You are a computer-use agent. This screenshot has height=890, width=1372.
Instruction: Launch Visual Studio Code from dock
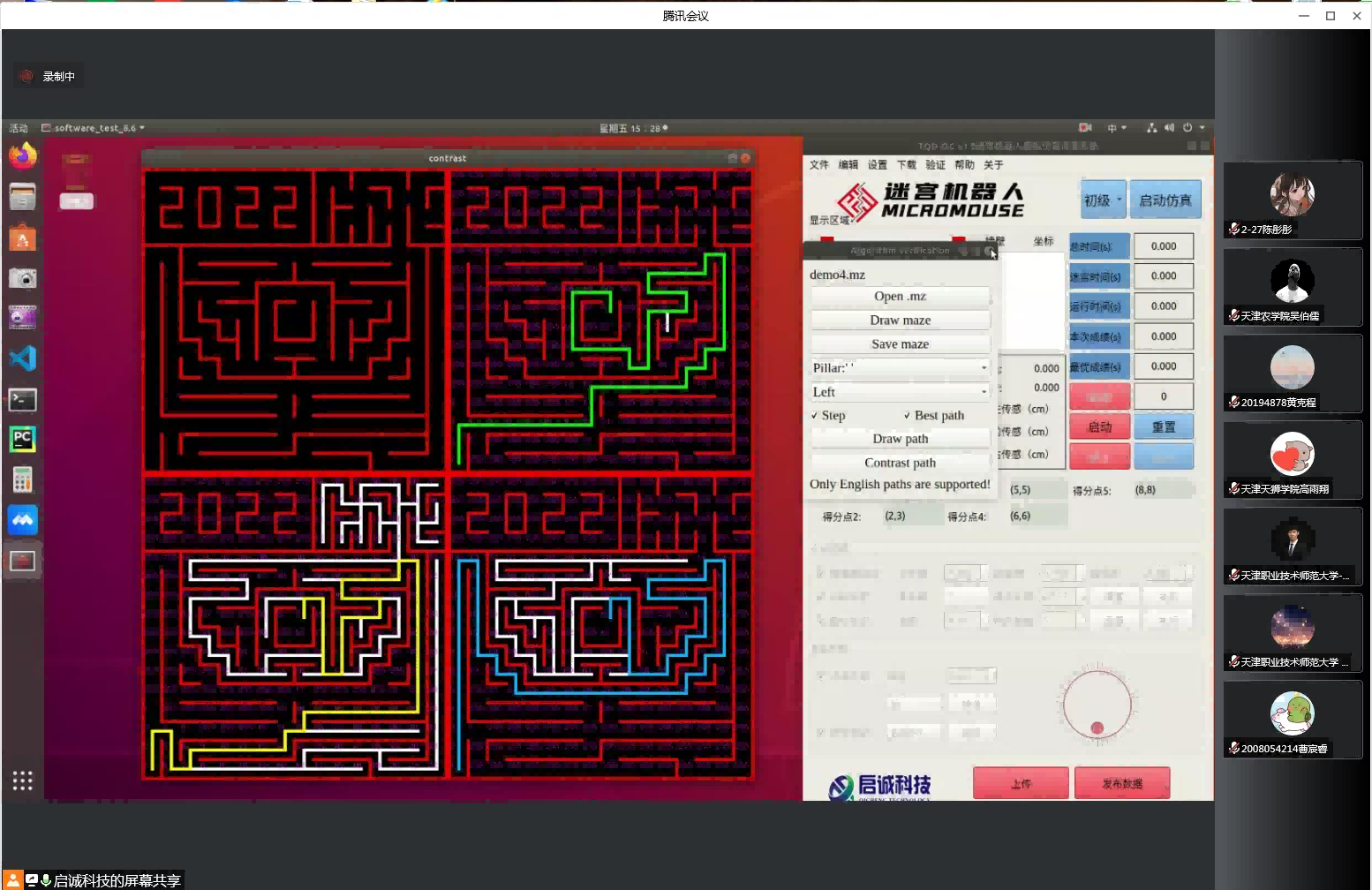[23, 358]
